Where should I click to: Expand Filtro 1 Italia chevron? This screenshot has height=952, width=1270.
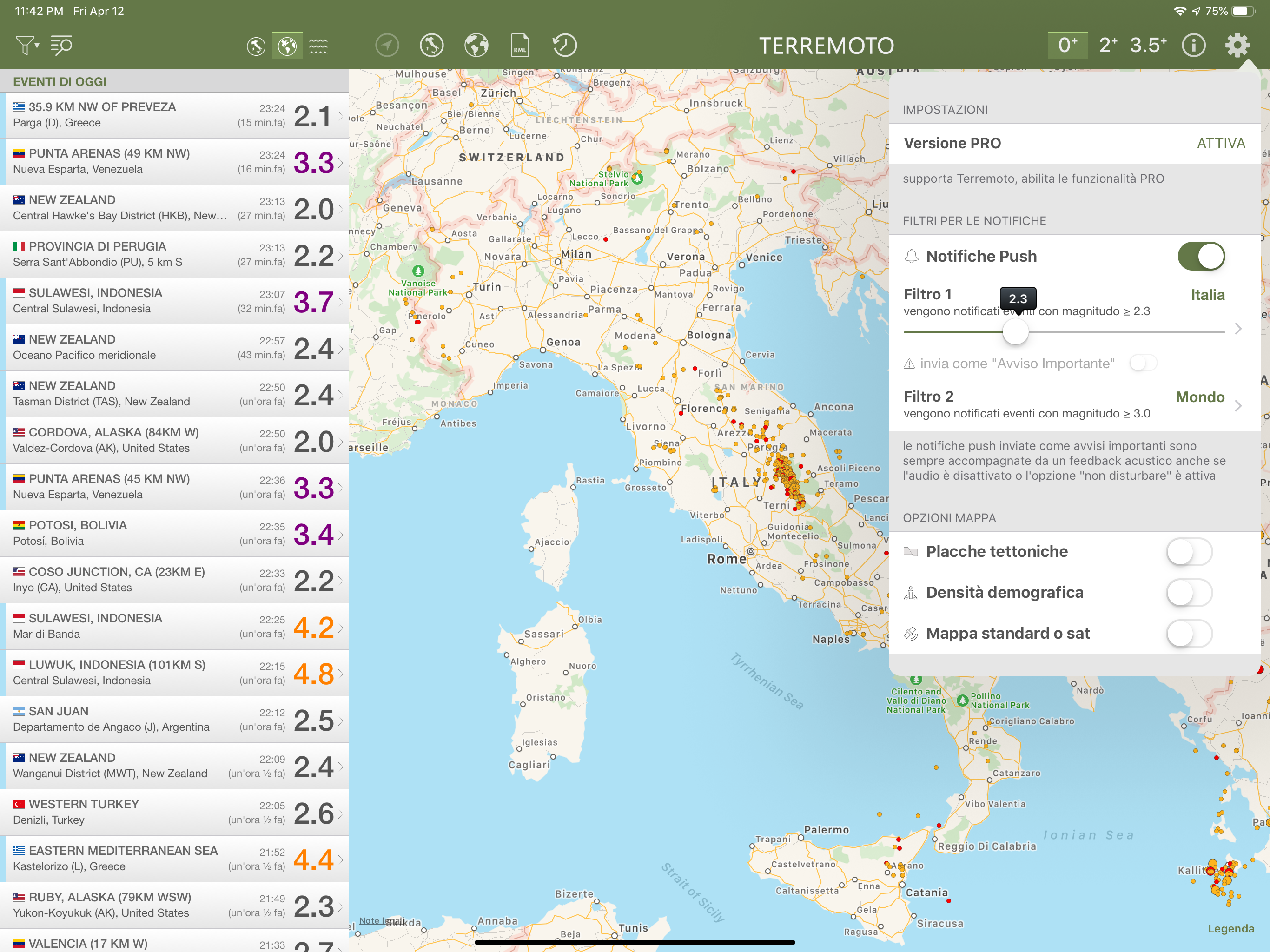click(1238, 329)
